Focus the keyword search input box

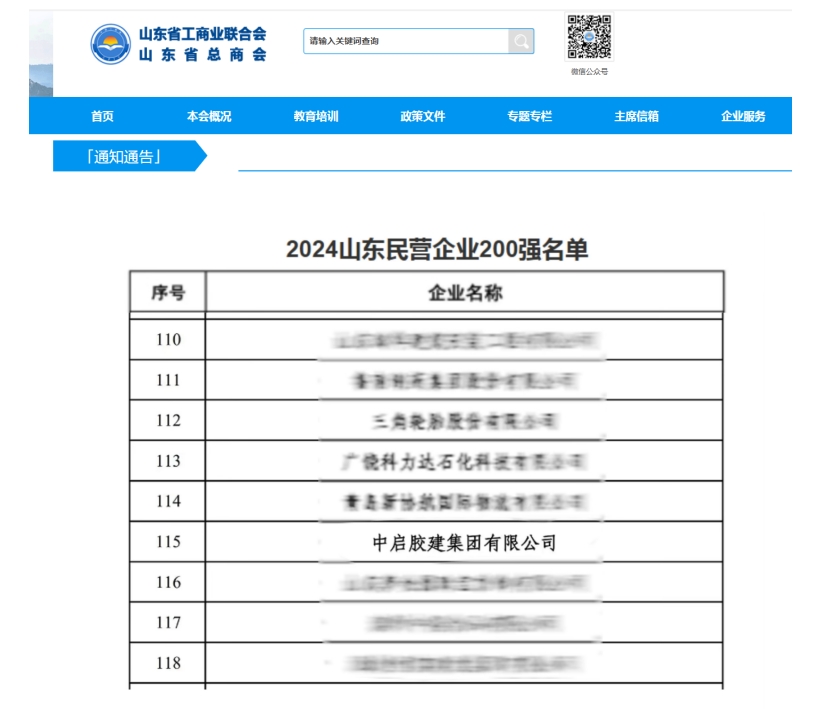[406, 41]
